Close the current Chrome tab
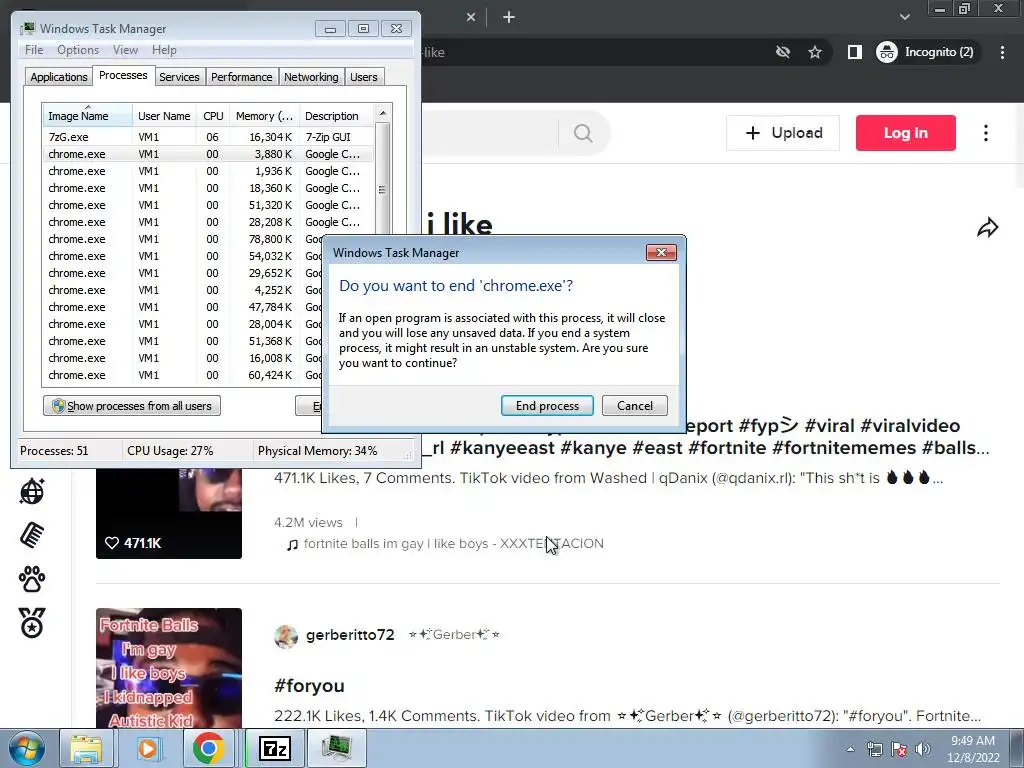Viewport: 1024px width, 768px height. point(471,18)
